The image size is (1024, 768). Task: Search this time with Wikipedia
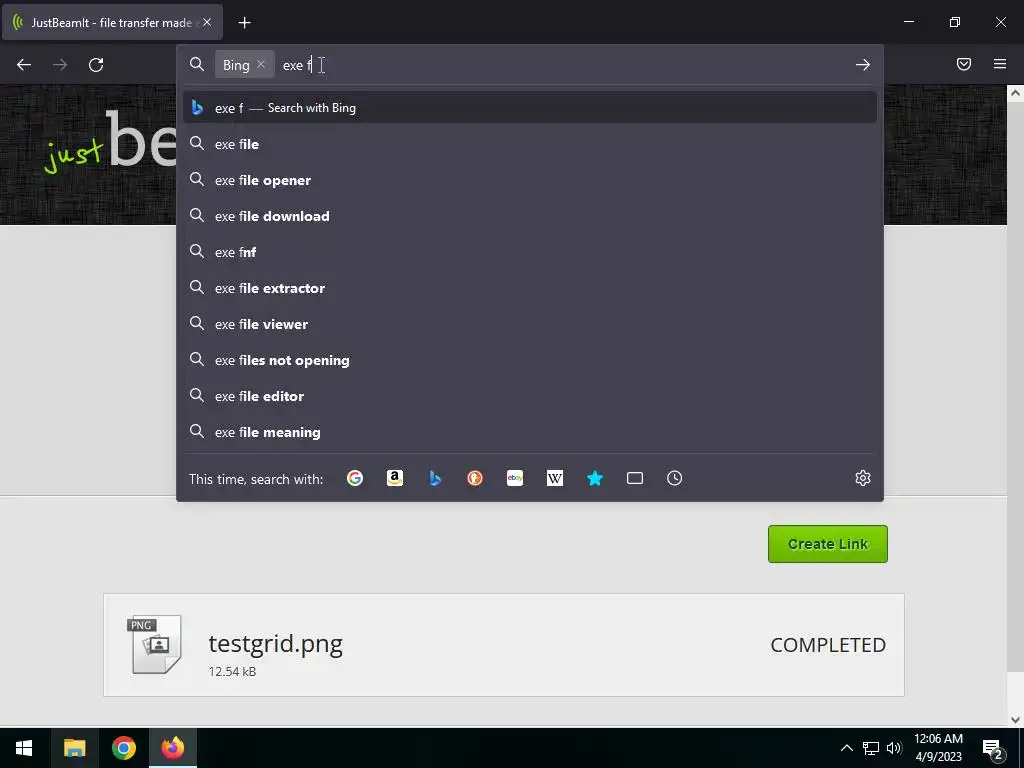coord(554,478)
